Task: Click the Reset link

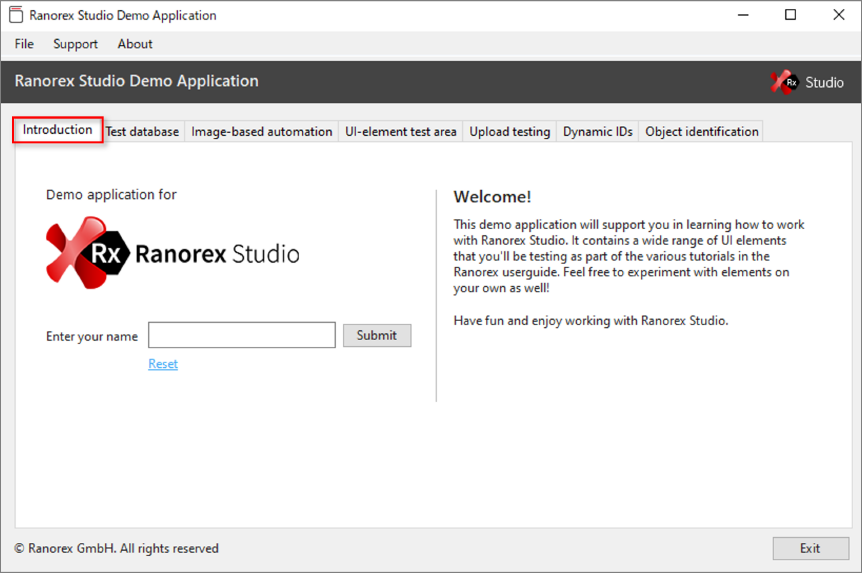Action: (x=163, y=364)
